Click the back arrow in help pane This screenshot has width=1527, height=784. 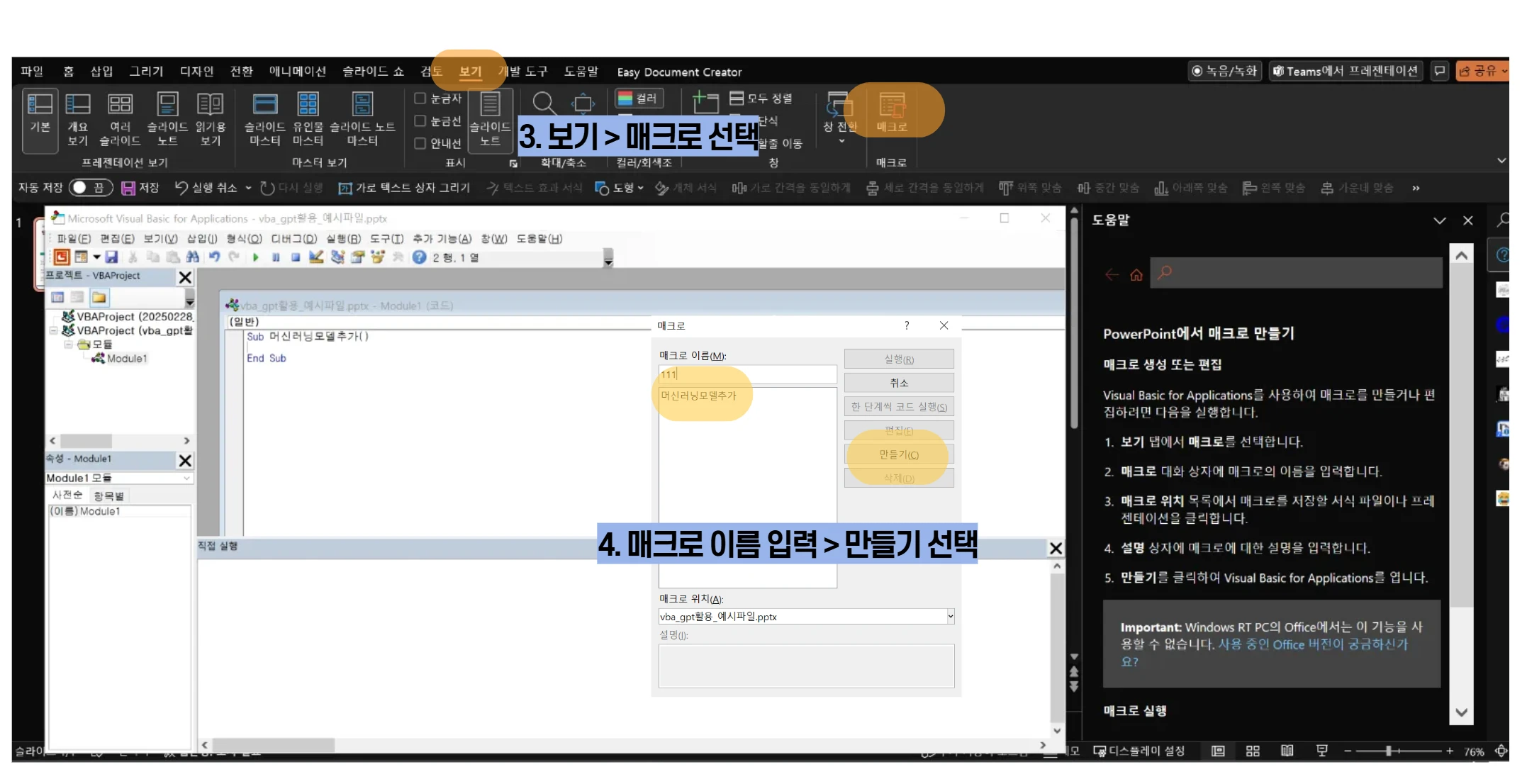1112,274
